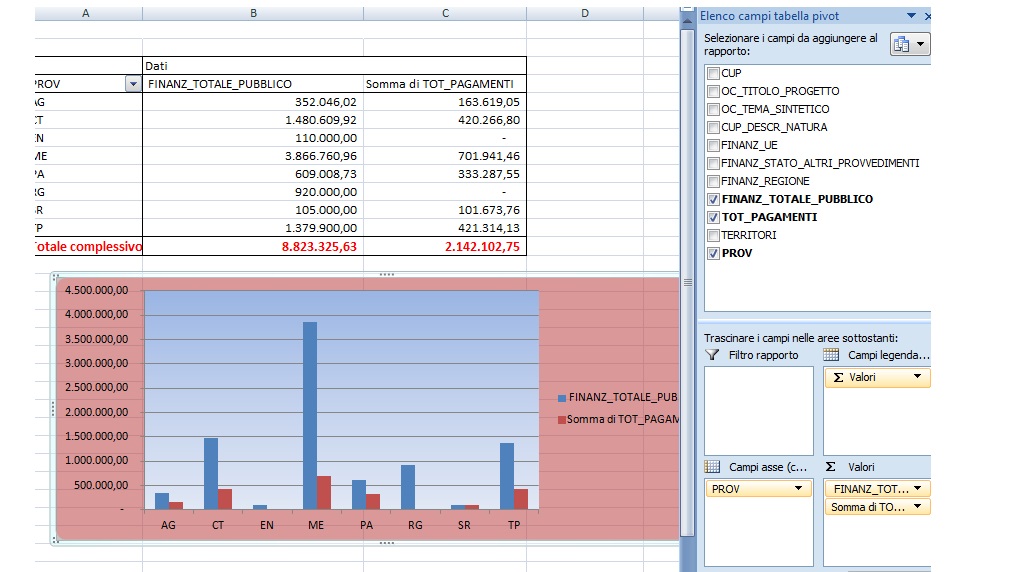
Task: Select cell with value 333.287,55
Action: pyautogui.click(x=445, y=174)
